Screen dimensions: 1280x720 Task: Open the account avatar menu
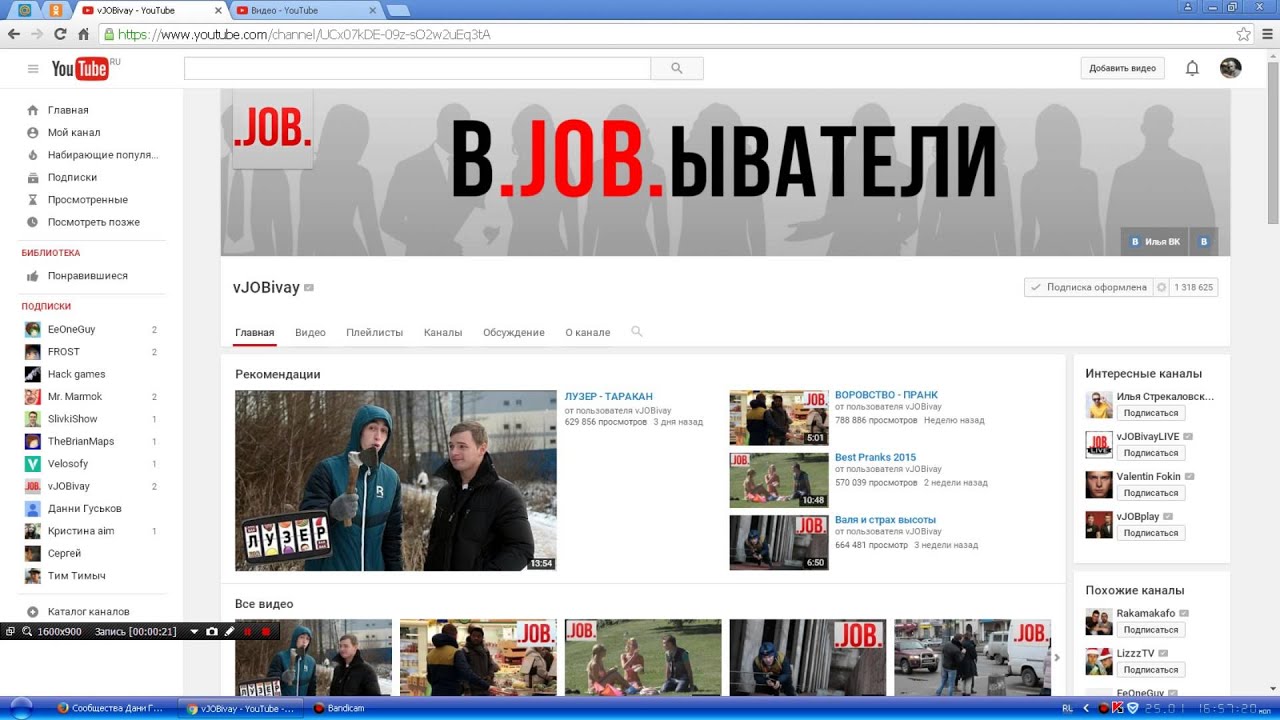click(x=1231, y=68)
